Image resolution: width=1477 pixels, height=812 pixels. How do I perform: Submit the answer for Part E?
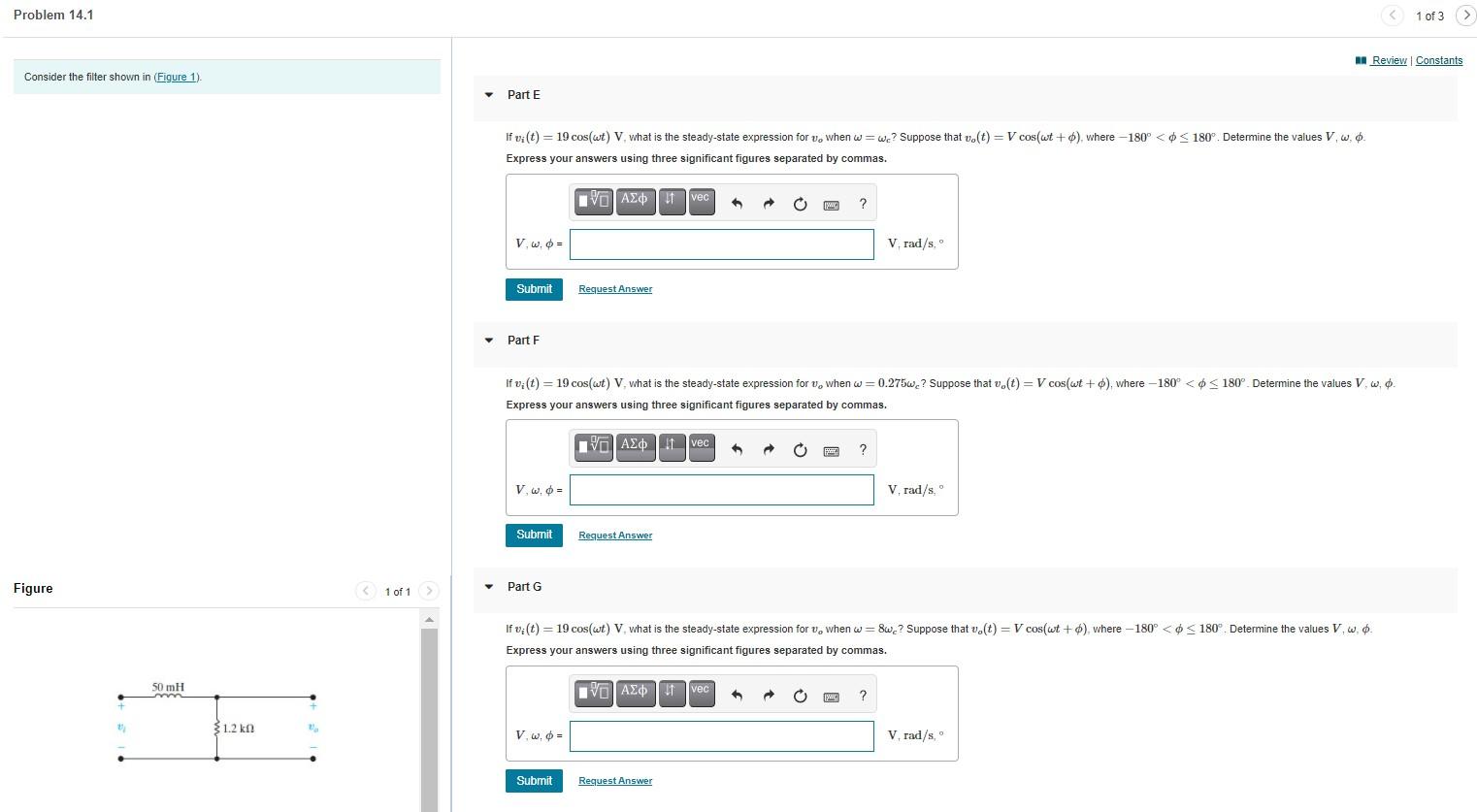click(533, 289)
